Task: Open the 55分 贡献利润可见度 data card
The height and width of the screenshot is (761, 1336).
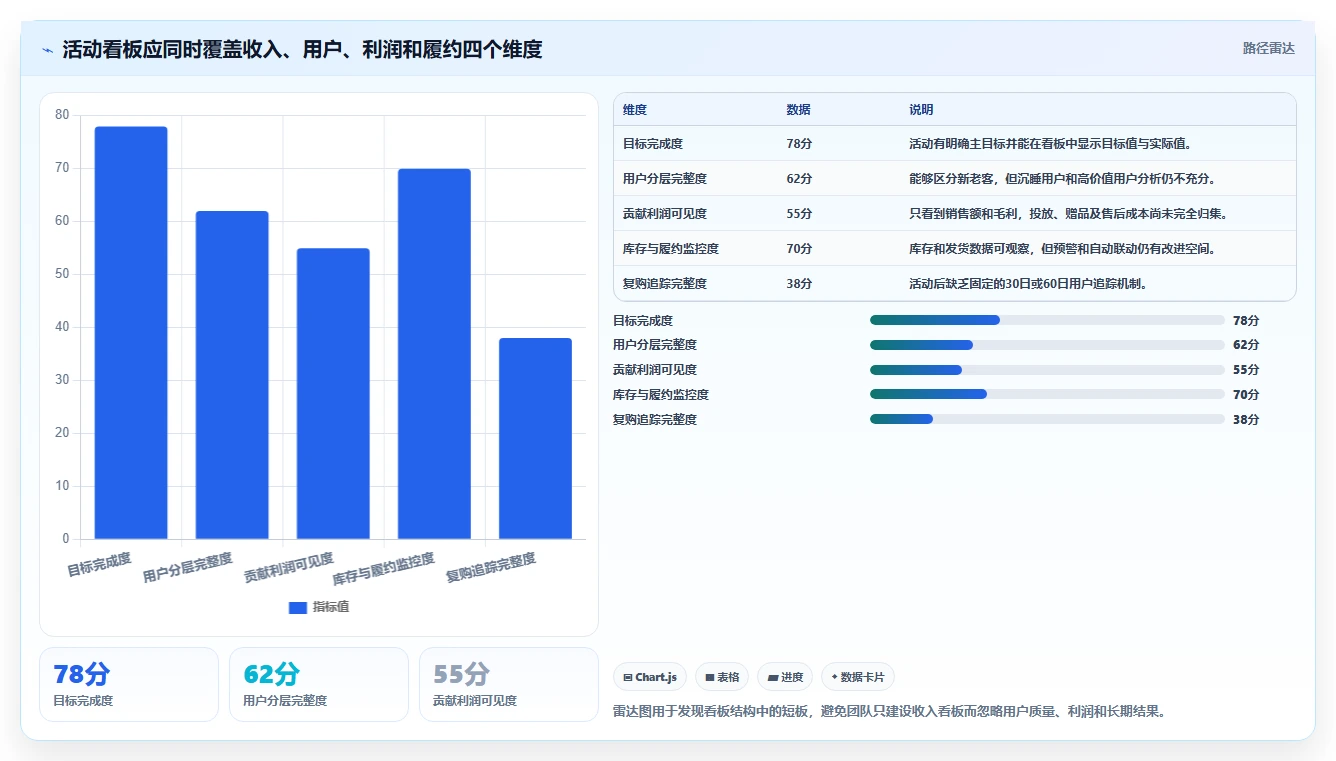Action: [508, 684]
